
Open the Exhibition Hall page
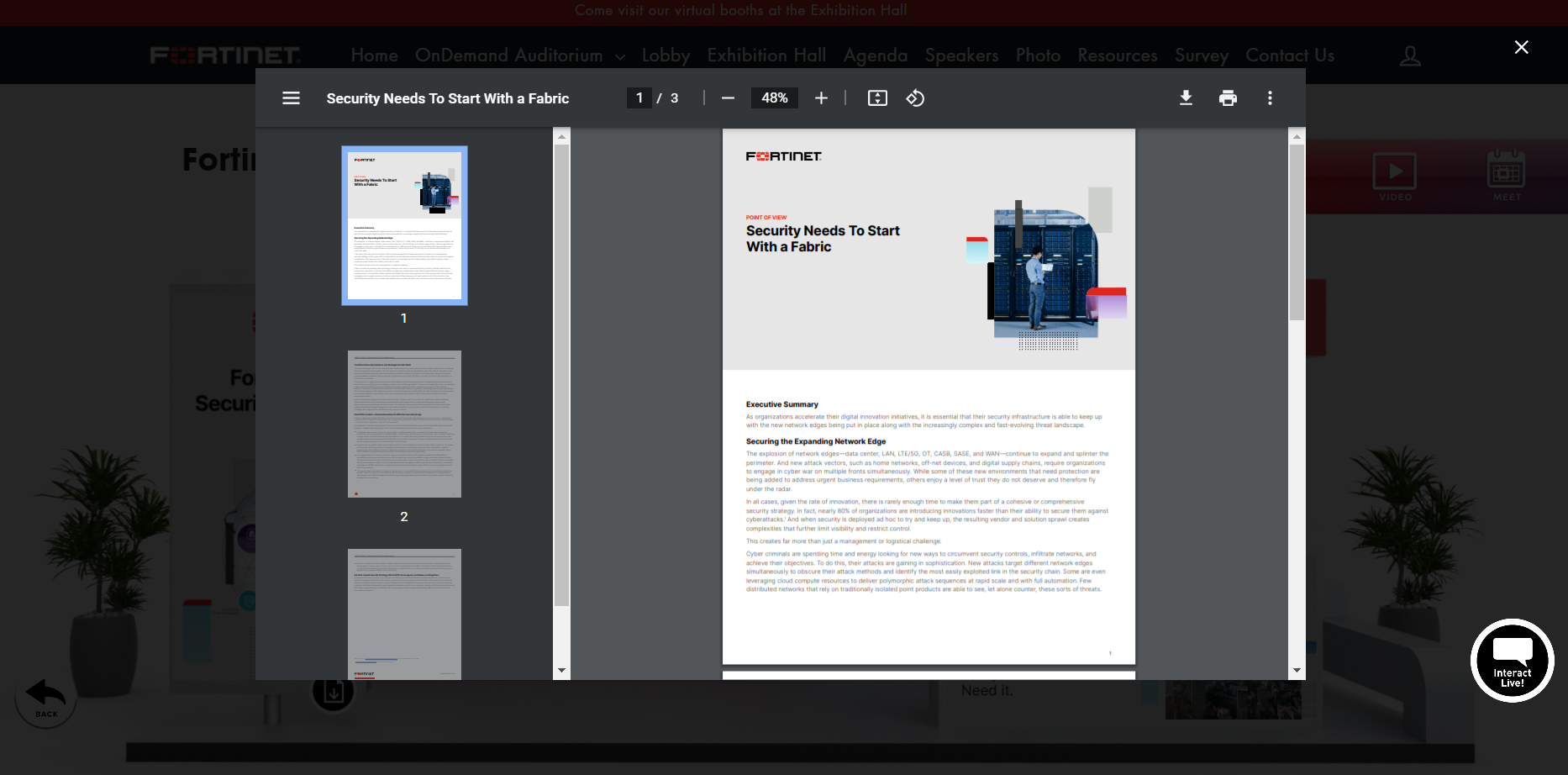tap(766, 55)
